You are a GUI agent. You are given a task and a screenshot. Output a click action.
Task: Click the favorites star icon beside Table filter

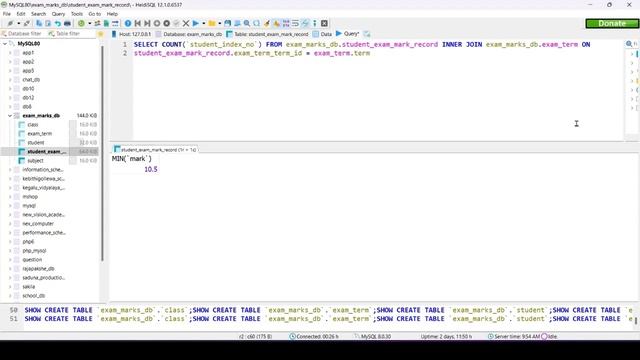point(101,34)
